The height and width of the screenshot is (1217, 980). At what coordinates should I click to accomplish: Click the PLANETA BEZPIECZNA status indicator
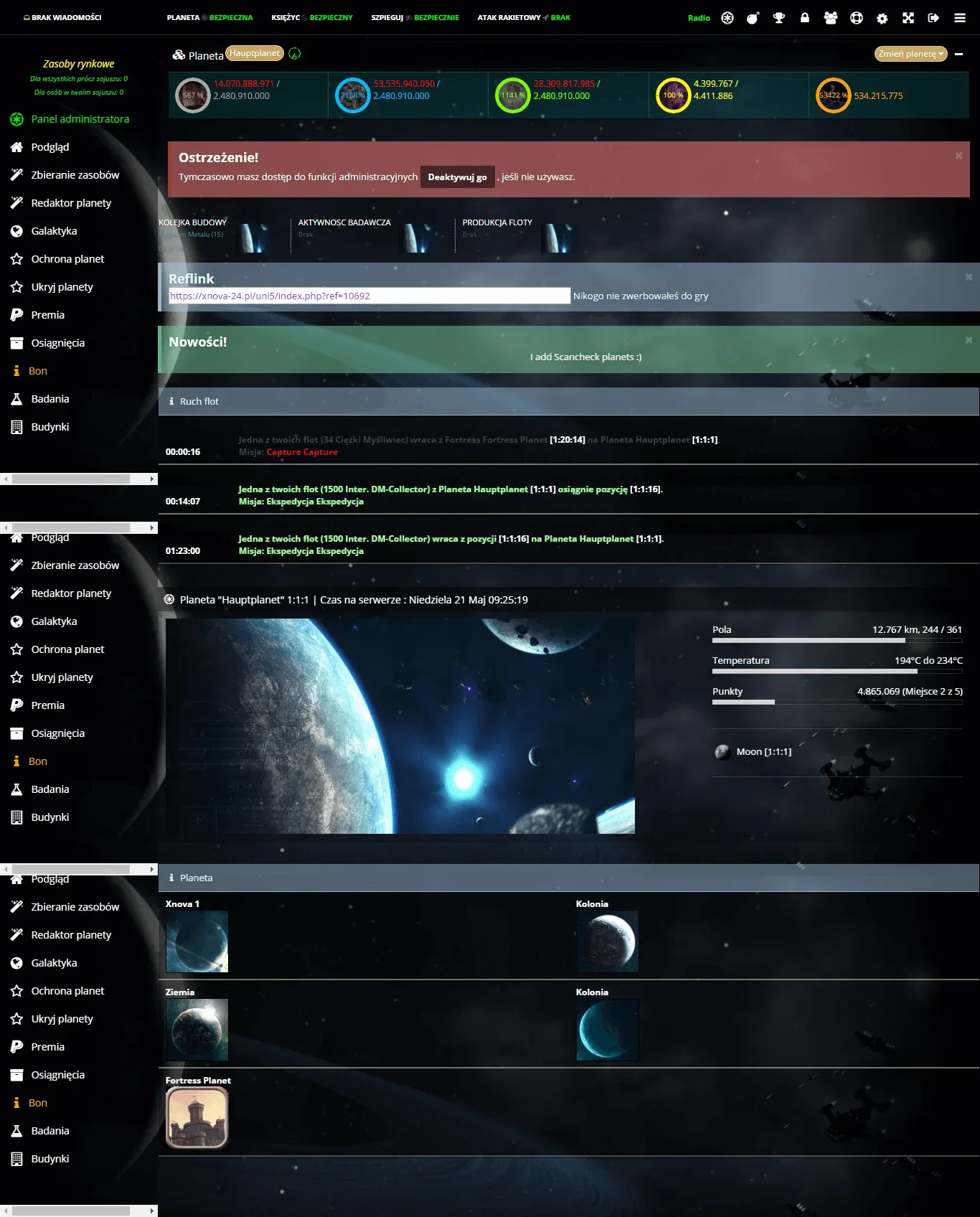209,18
